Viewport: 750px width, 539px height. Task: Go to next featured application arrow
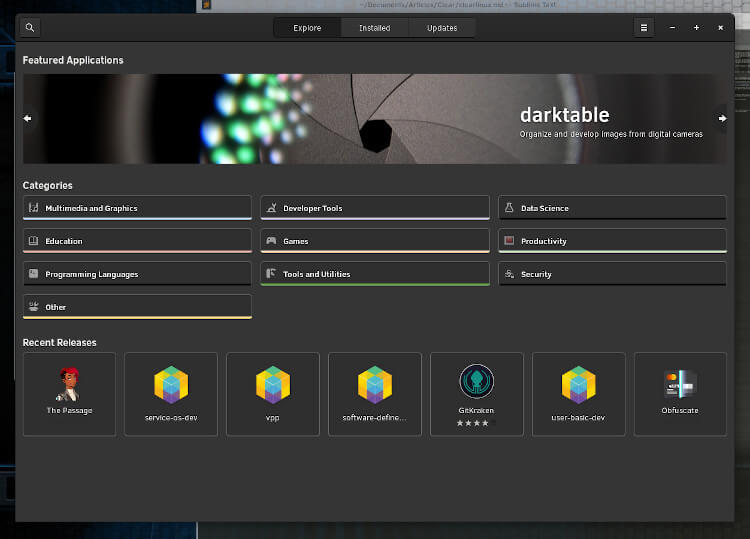pyautogui.click(x=722, y=118)
